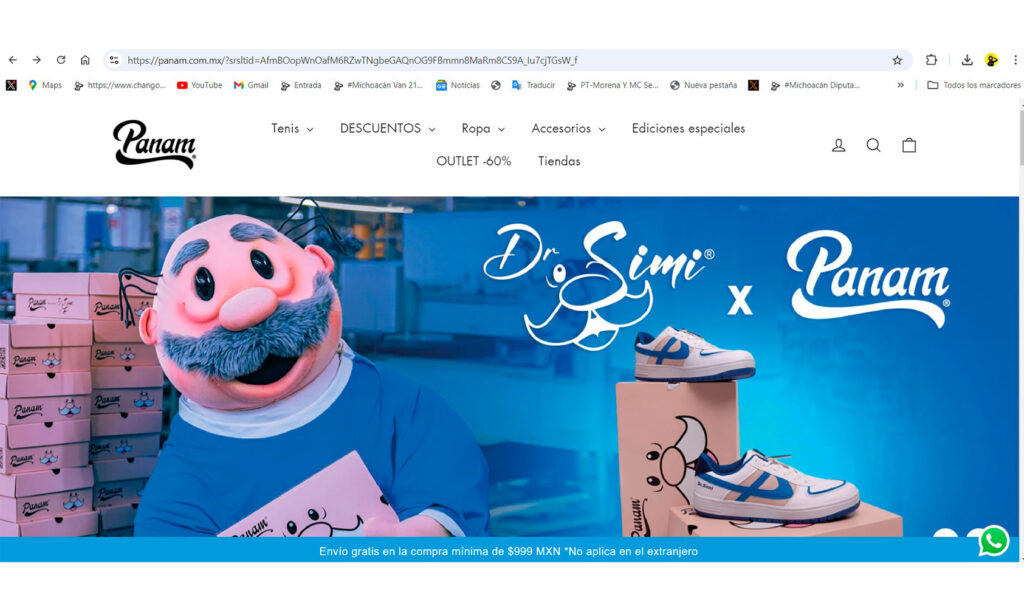Show more hidden bookmarks chevron
The height and width of the screenshot is (612, 1024).
pos(901,85)
